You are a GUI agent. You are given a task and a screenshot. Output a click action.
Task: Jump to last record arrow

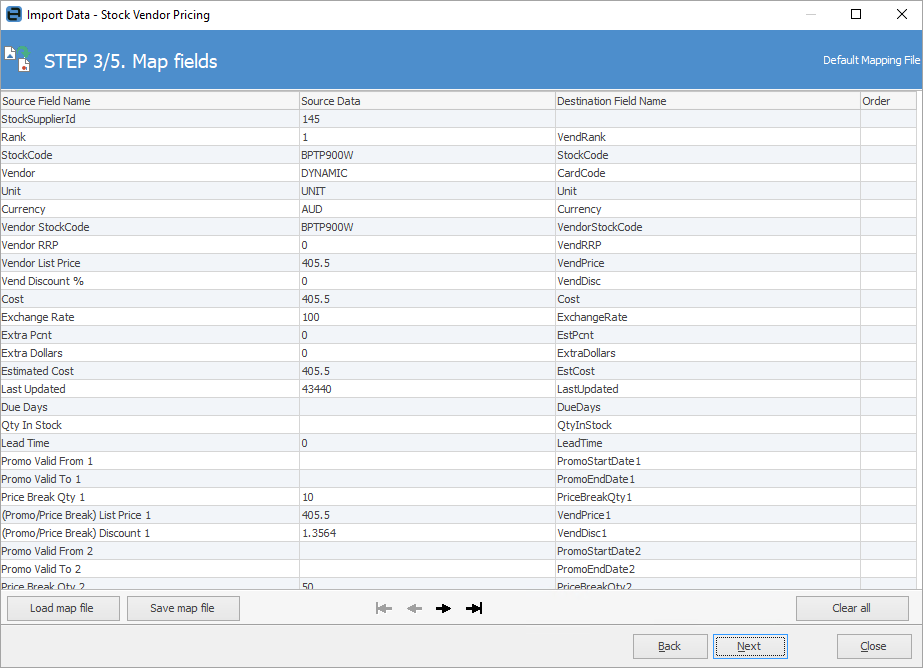click(474, 608)
